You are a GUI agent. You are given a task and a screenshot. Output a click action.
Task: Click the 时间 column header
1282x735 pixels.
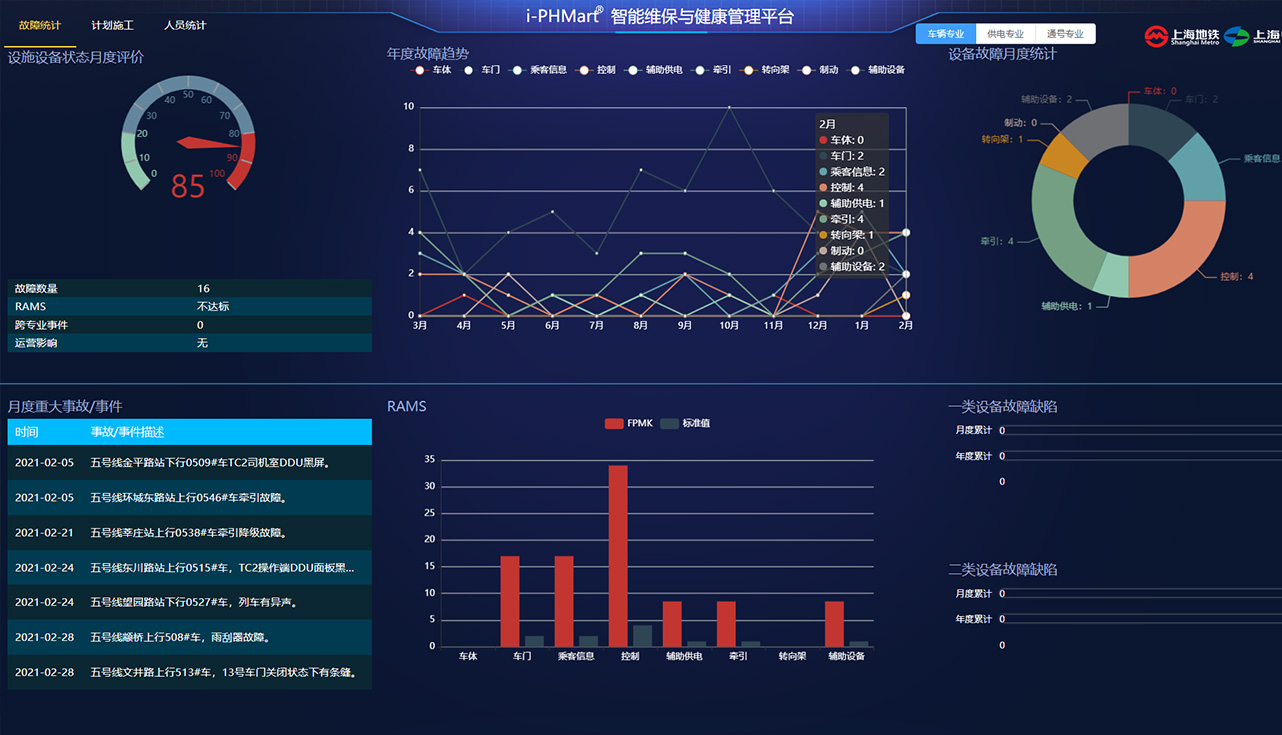pos(27,432)
